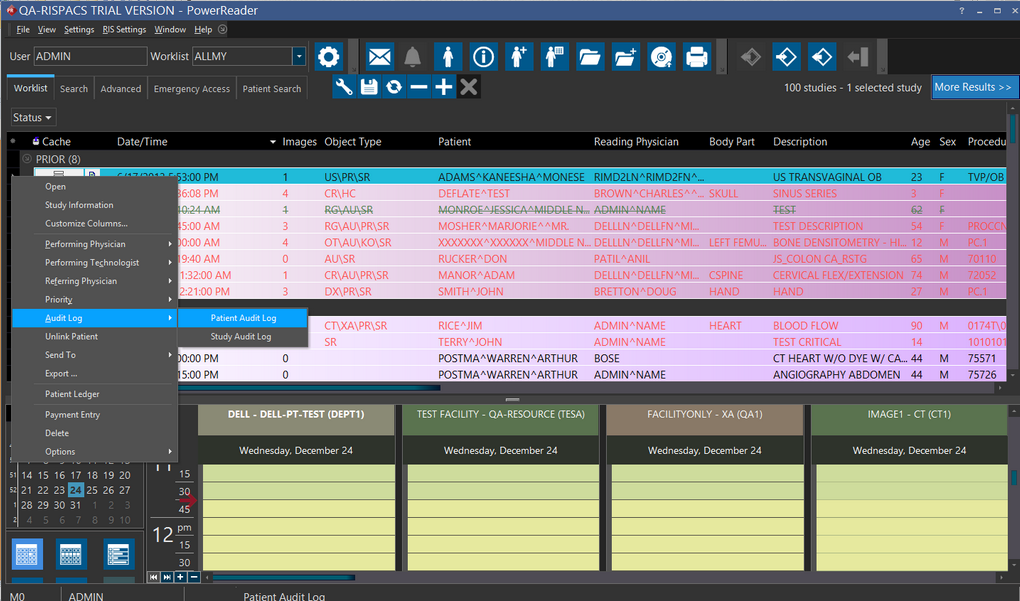Viewport: 1020px width, 601px height.
Task: Click the wrench tool icon
Action: point(343,87)
